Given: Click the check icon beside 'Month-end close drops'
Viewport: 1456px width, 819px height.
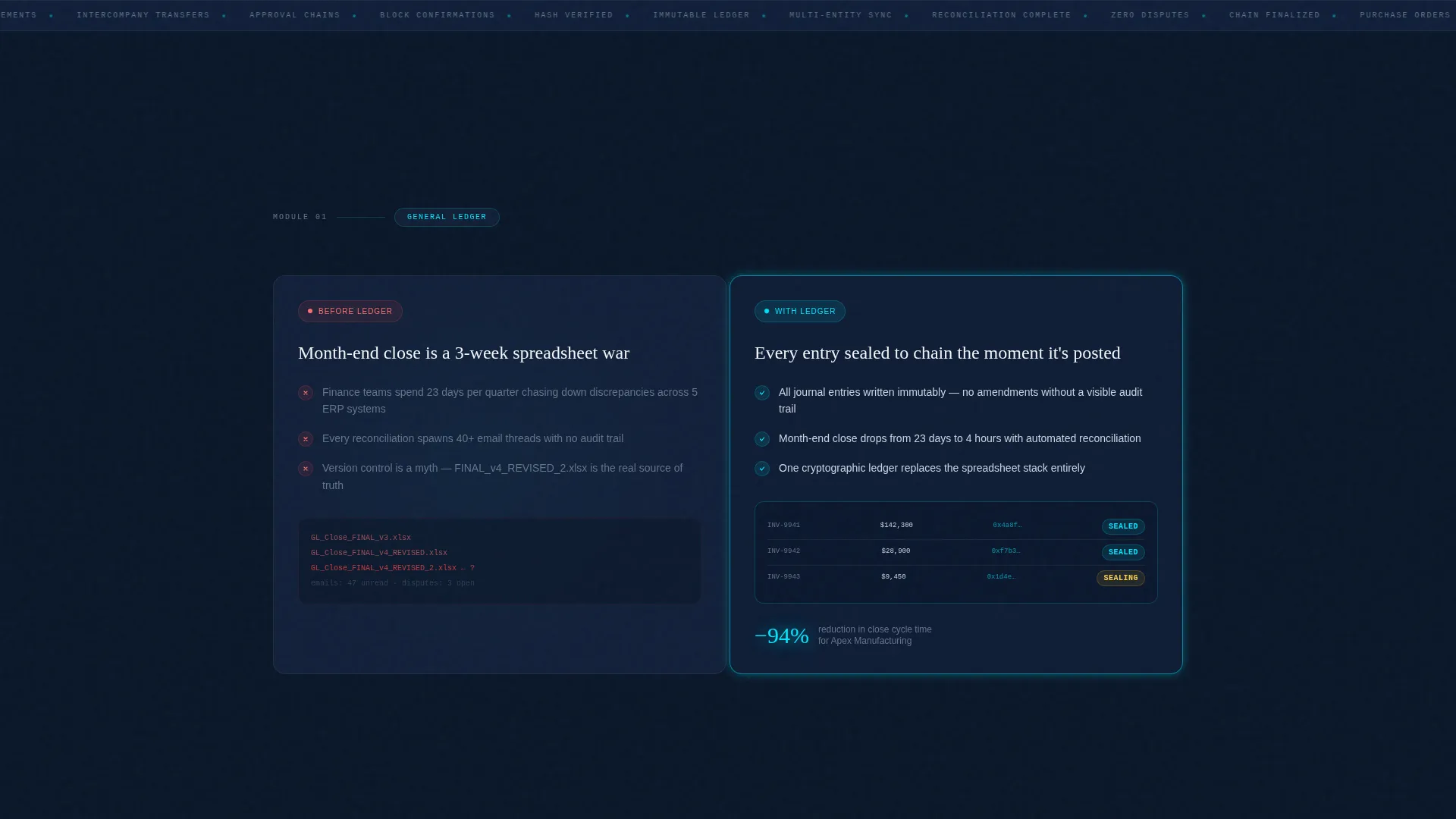Looking at the screenshot, I should point(762,439).
